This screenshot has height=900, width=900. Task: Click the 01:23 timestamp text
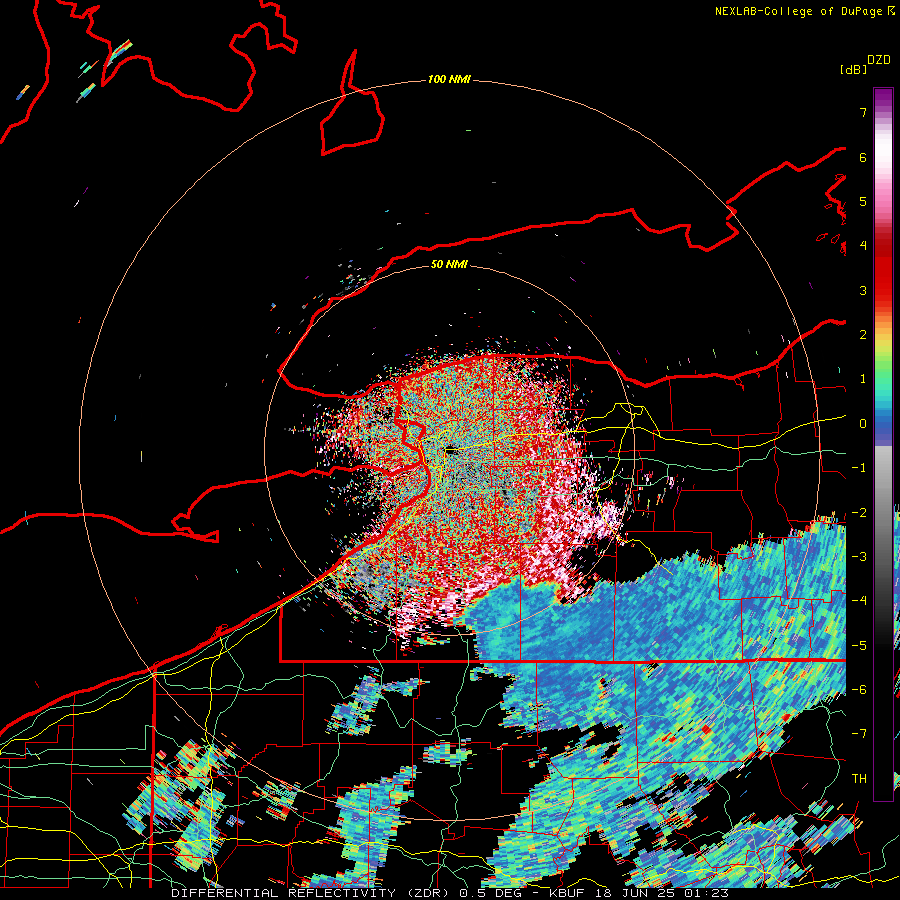[709, 893]
